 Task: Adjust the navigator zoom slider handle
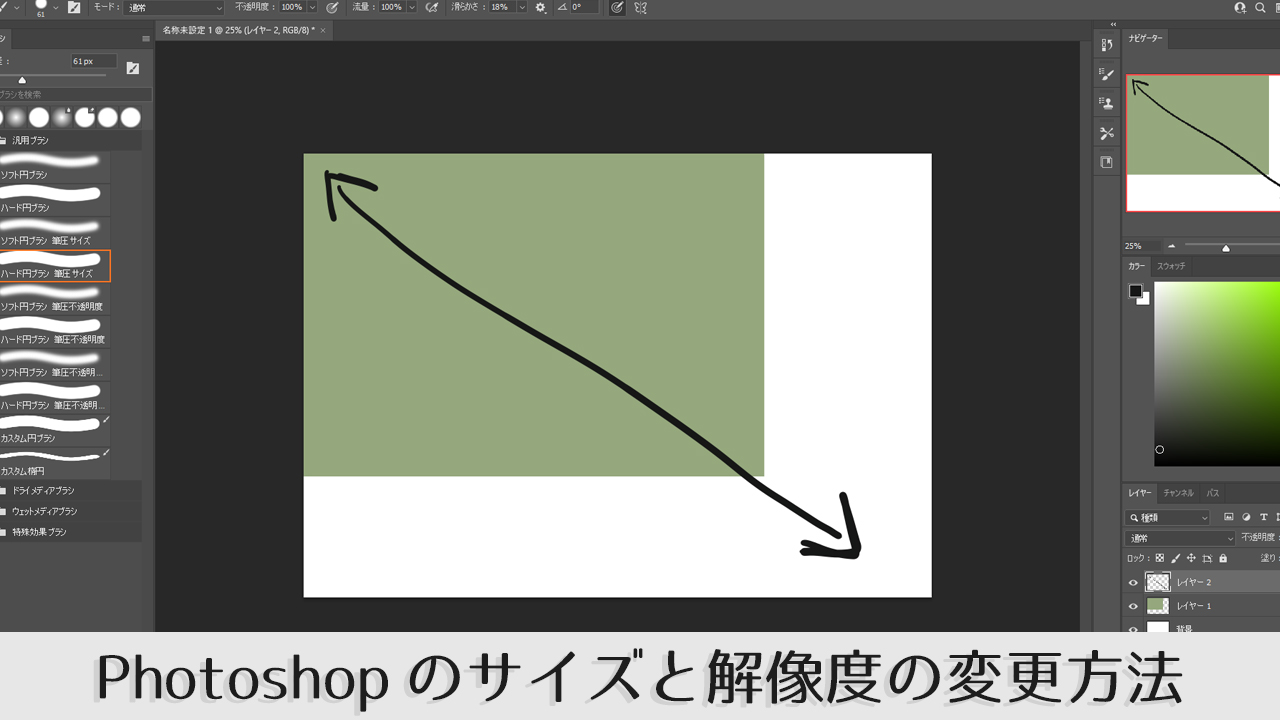tap(1226, 248)
